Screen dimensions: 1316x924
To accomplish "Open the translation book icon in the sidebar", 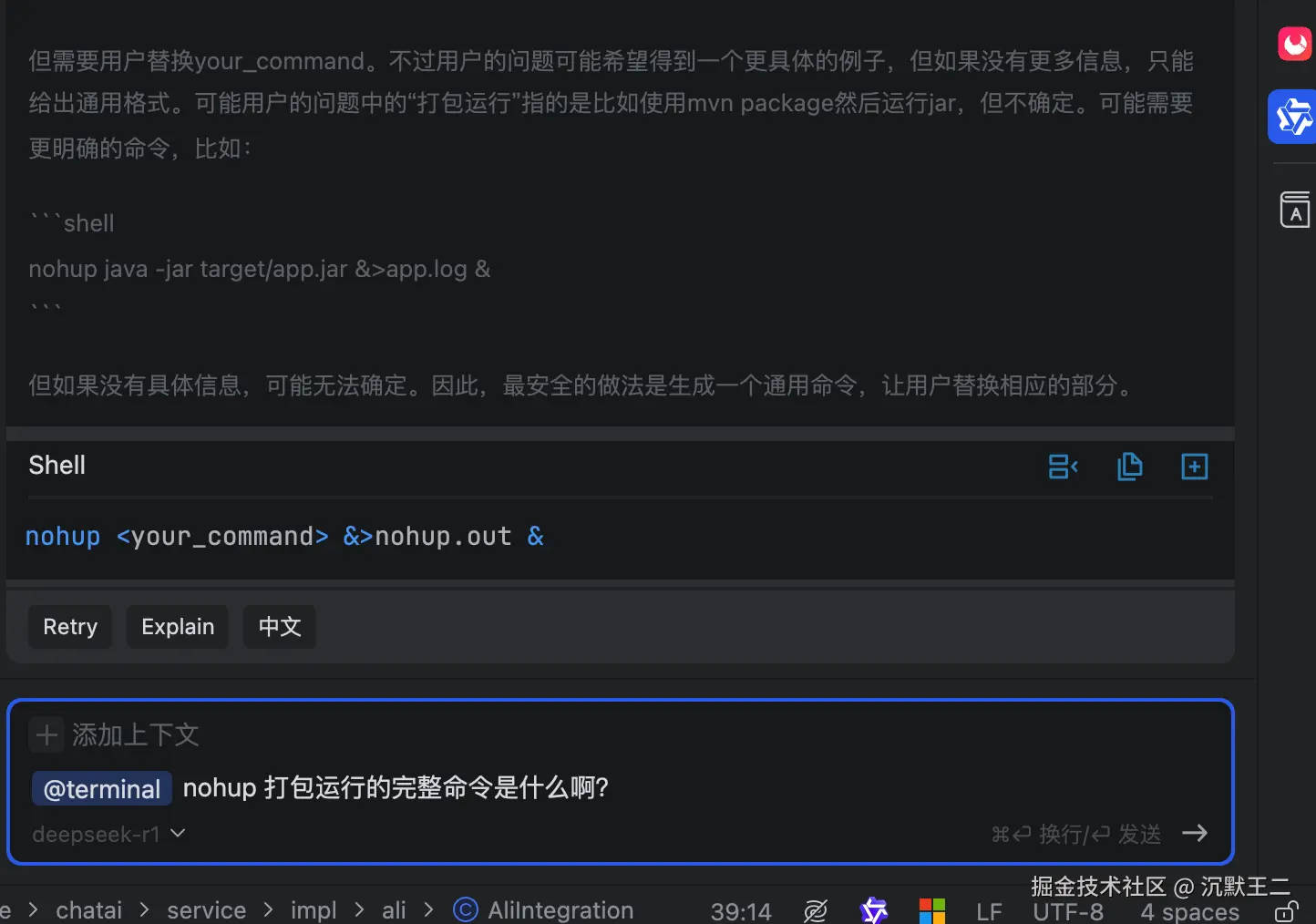I will pyautogui.click(x=1294, y=209).
